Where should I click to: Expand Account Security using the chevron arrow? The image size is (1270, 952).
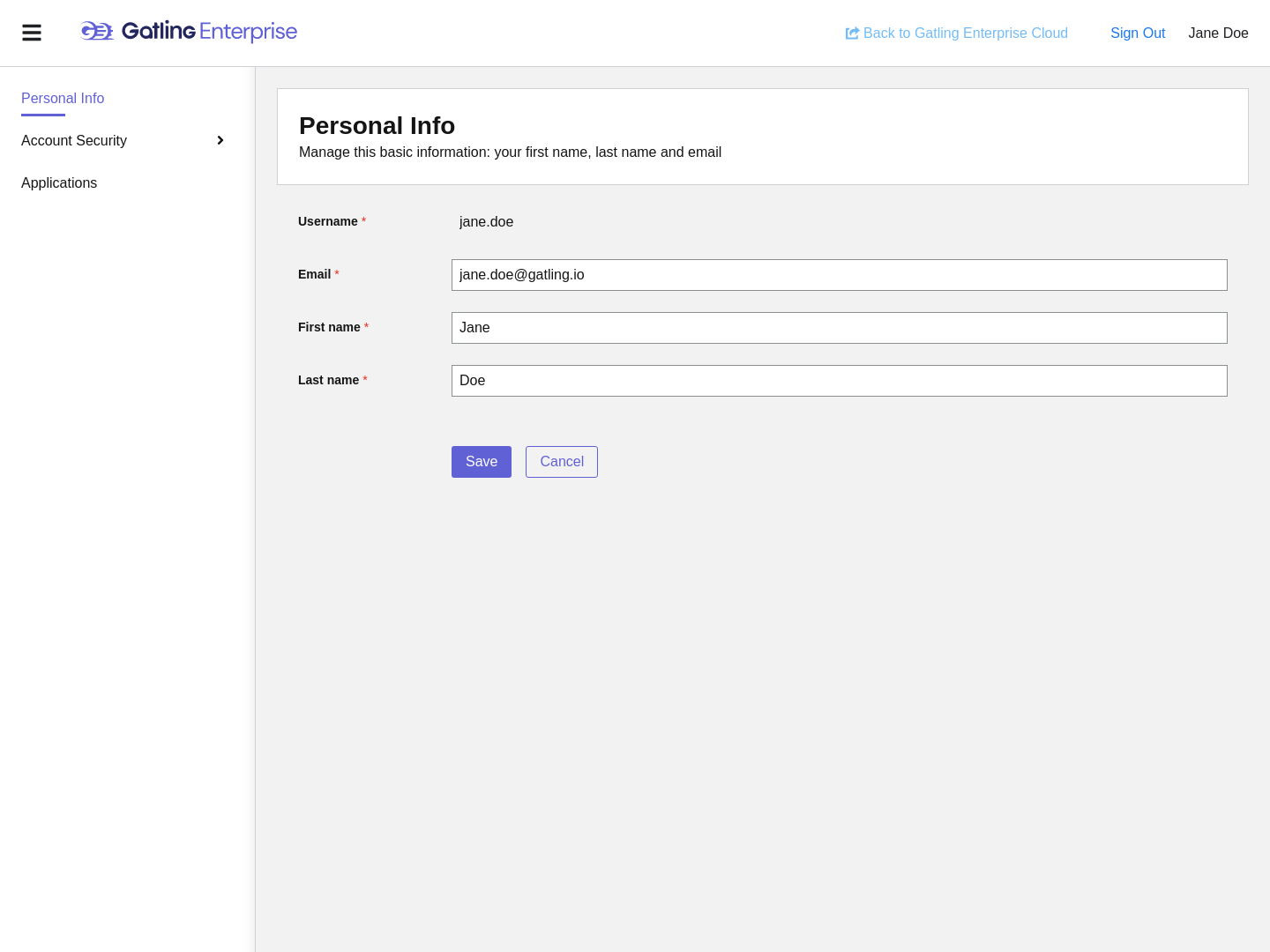point(220,140)
